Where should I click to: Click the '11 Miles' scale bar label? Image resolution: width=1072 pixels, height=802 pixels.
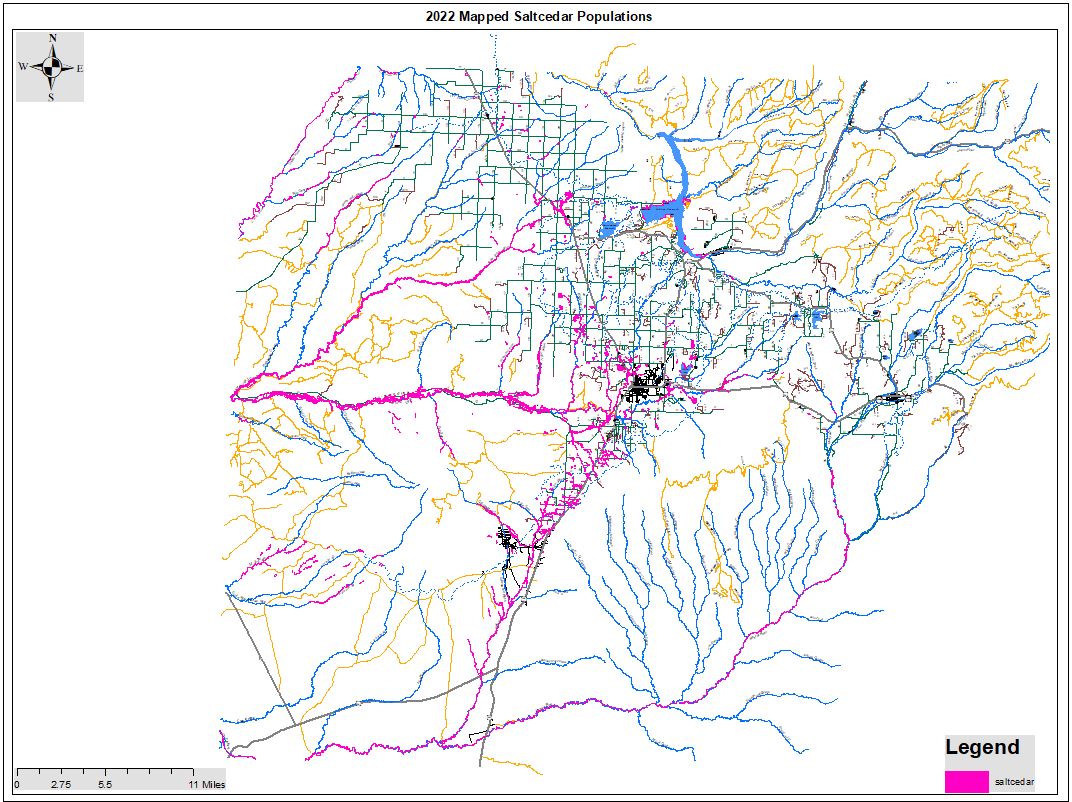coord(207,785)
